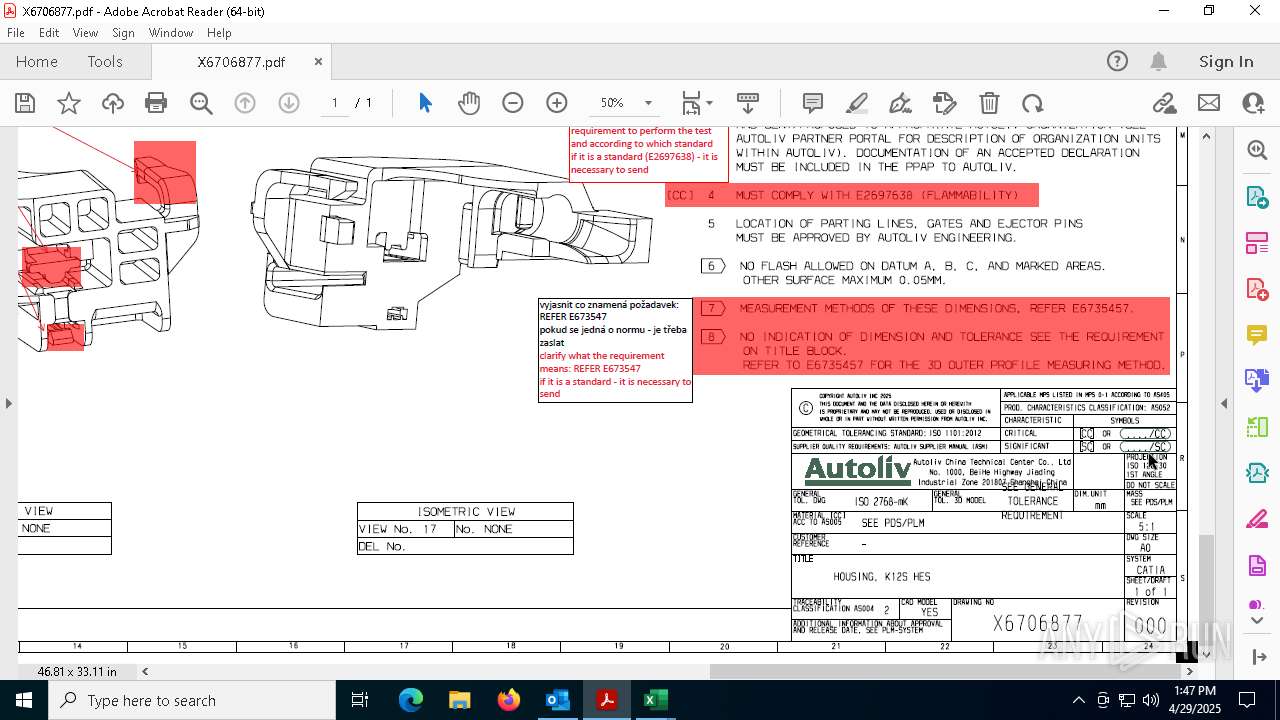
Task: Star this file as a favorite
Action: 69,103
